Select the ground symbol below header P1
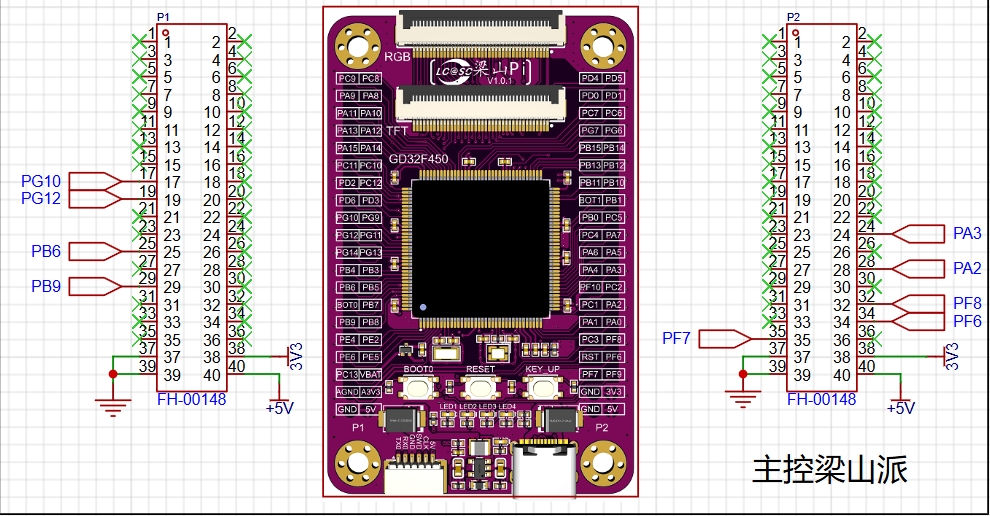 113,403
